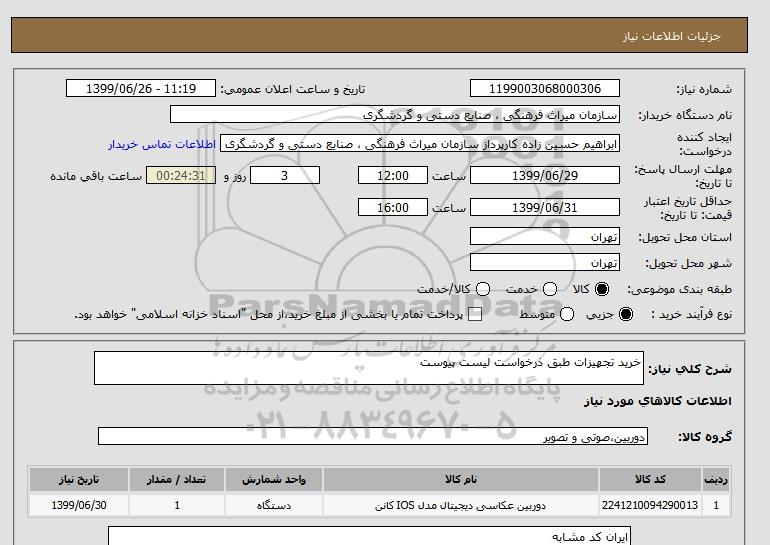Click the remaining days field showing 3

click(x=285, y=175)
